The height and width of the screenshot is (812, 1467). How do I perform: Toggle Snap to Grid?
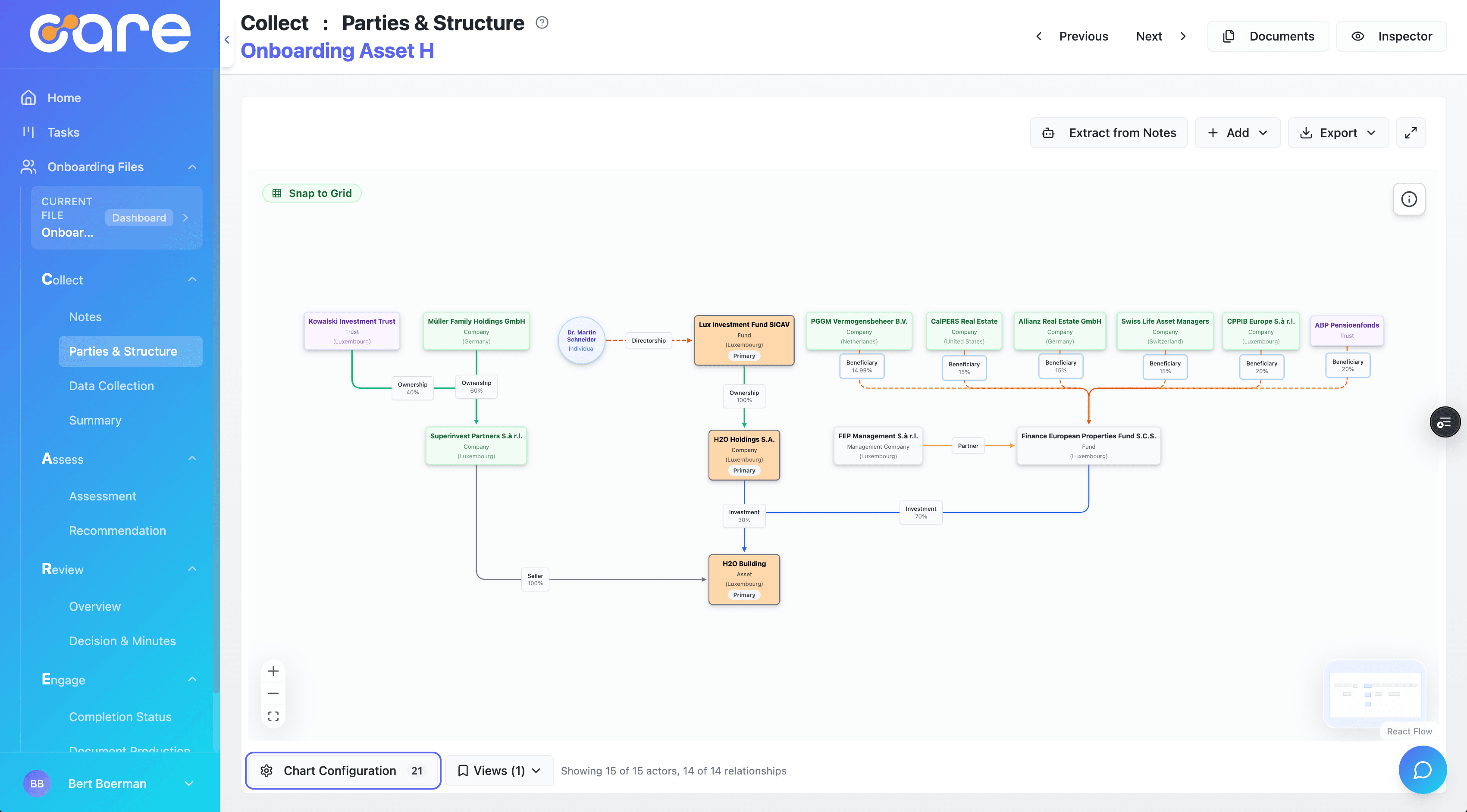pos(311,193)
